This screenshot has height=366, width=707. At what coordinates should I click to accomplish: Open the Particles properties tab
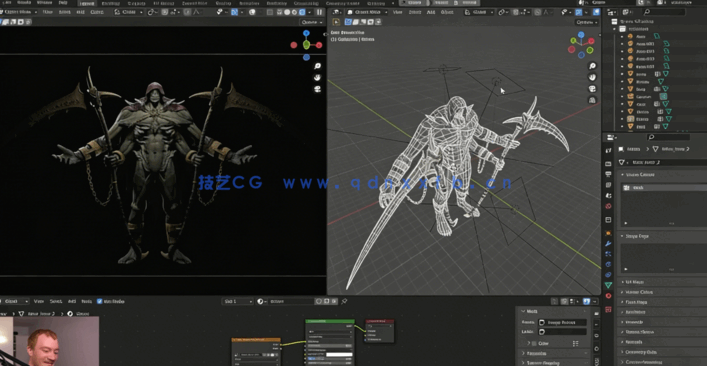pyautogui.click(x=608, y=254)
